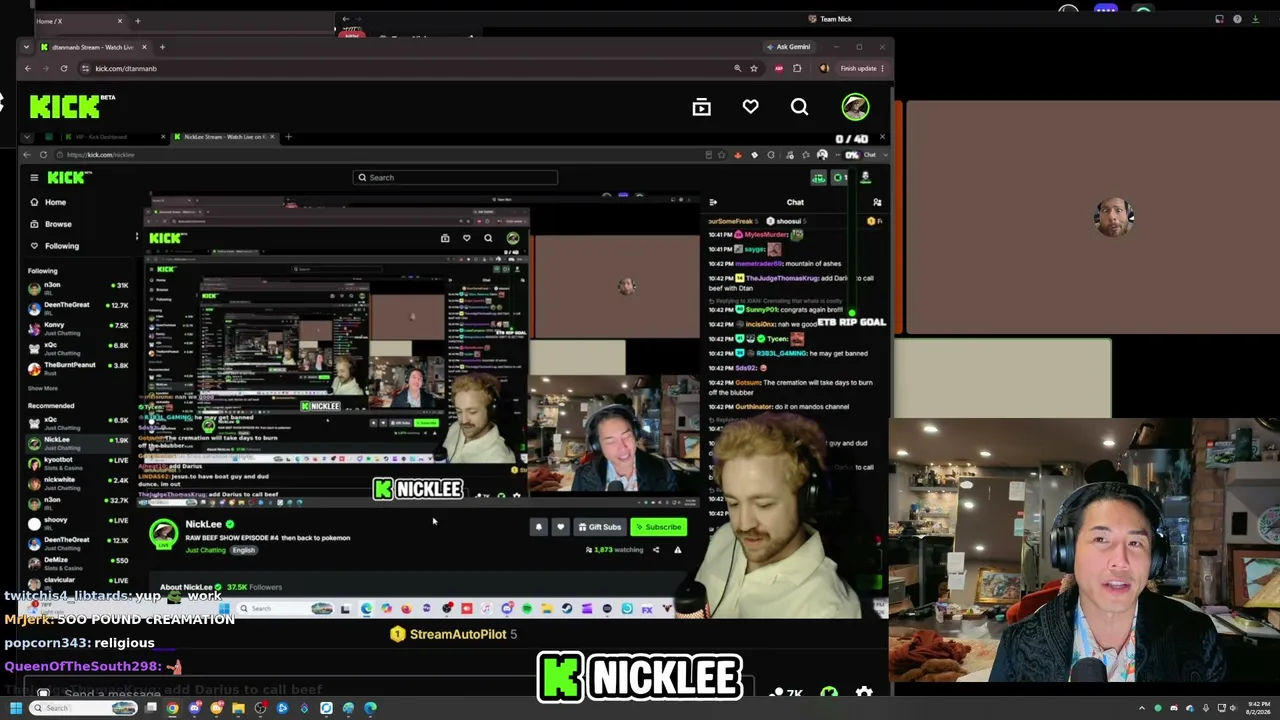Open NickLee's channel avatar with LIVE badge
The width and height of the screenshot is (1280, 720).
pyautogui.click(x=163, y=534)
